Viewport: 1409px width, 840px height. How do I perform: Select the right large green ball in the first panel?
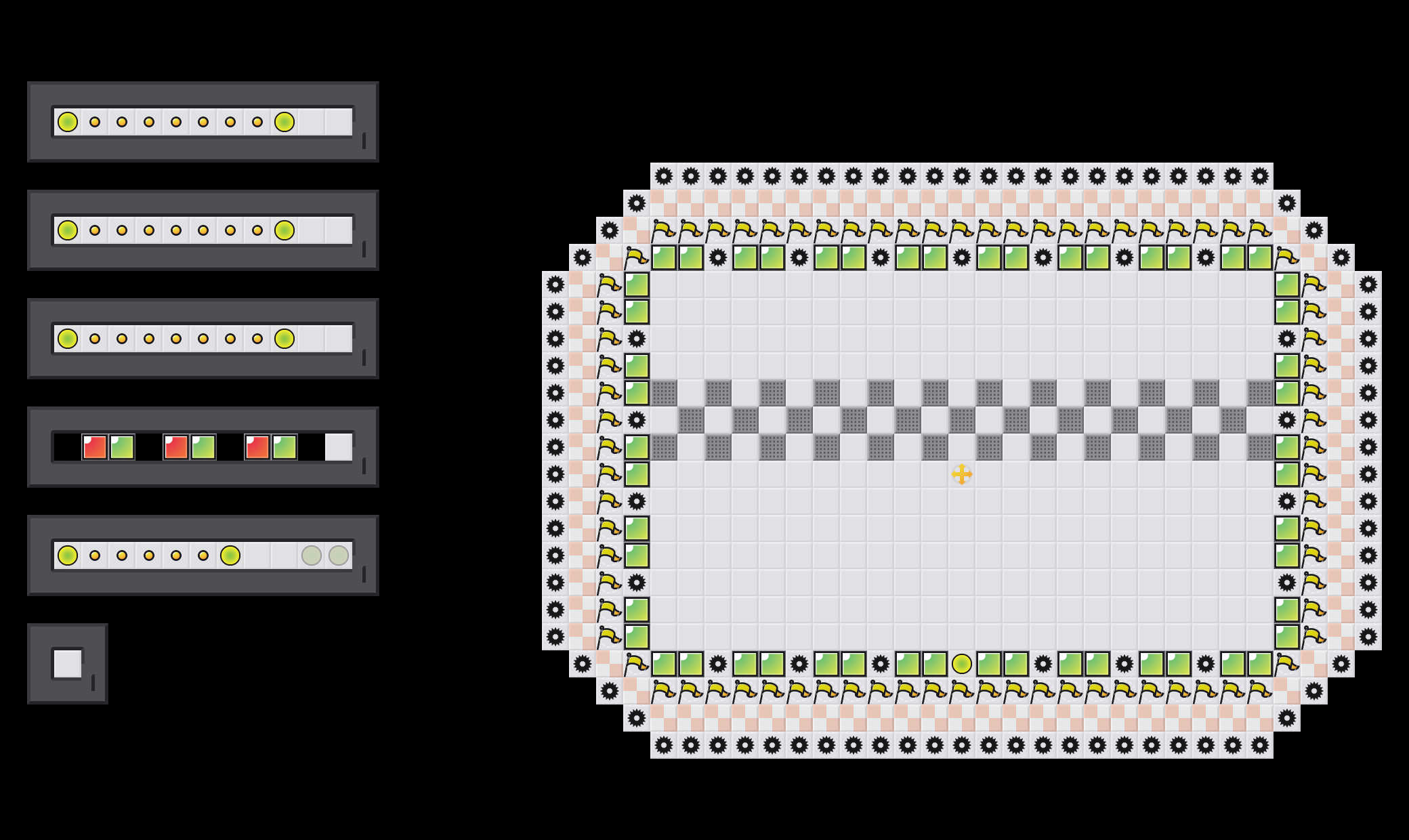click(285, 122)
